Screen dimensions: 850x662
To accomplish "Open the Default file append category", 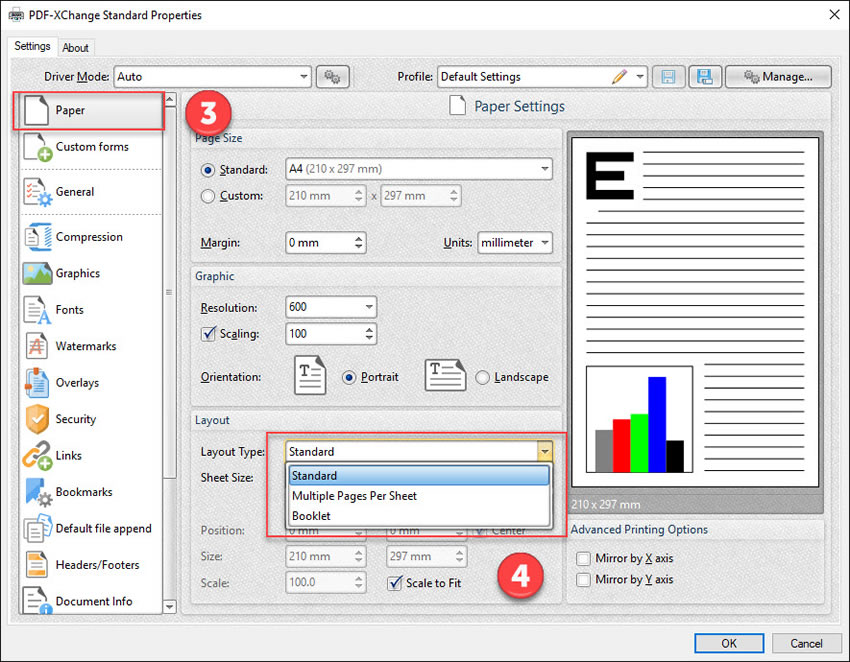I will (x=89, y=529).
